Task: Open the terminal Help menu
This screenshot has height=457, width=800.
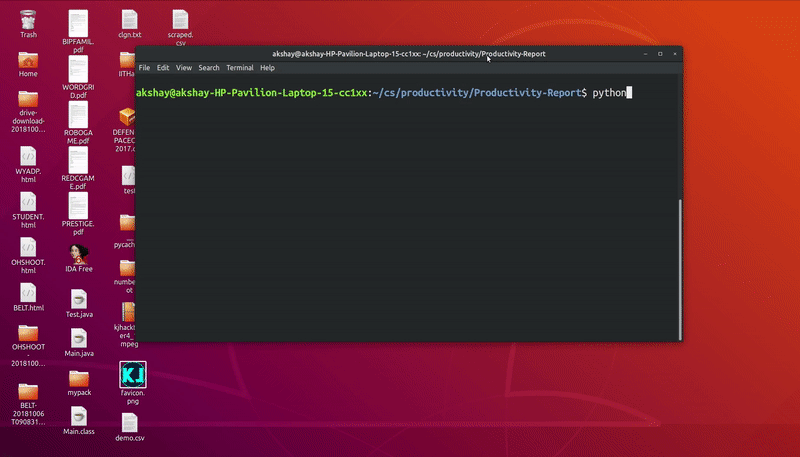Action: point(267,67)
